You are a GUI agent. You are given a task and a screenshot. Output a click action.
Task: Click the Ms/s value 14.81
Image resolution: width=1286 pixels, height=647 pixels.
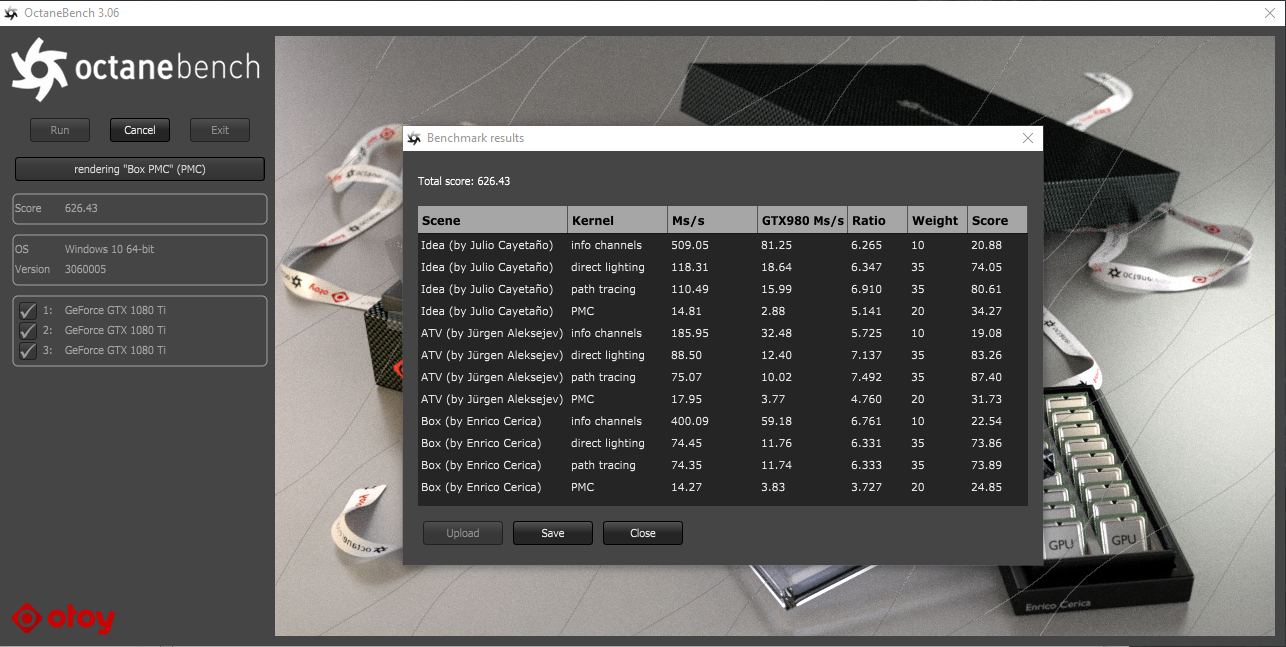pos(686,311)
